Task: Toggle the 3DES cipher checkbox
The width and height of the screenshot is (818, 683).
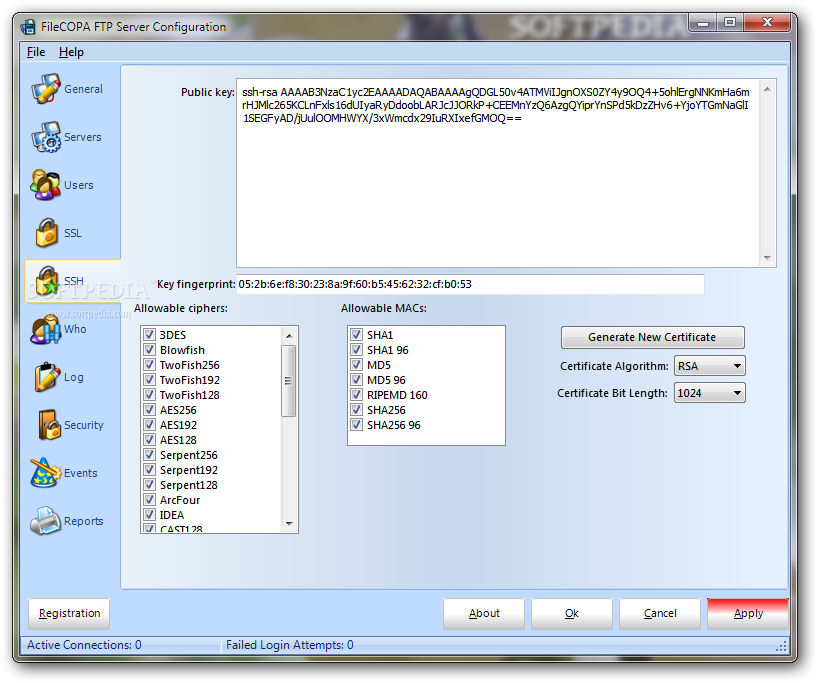Action: 150,334
